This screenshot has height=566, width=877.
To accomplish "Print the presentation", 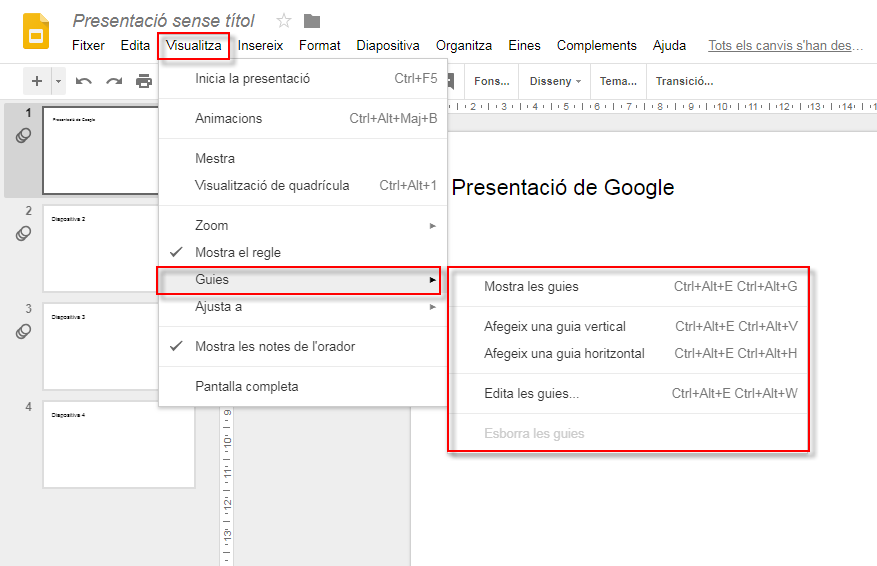I will [144, 82].
